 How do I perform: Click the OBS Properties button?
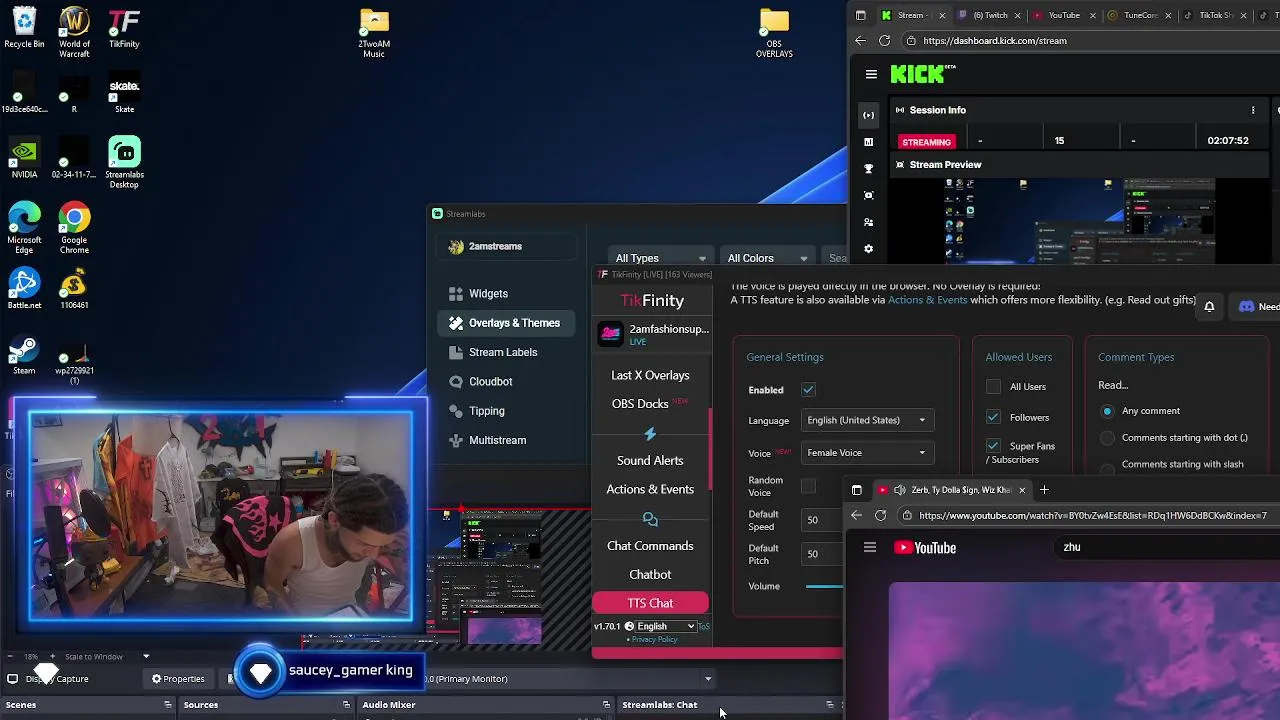point(178,679)
